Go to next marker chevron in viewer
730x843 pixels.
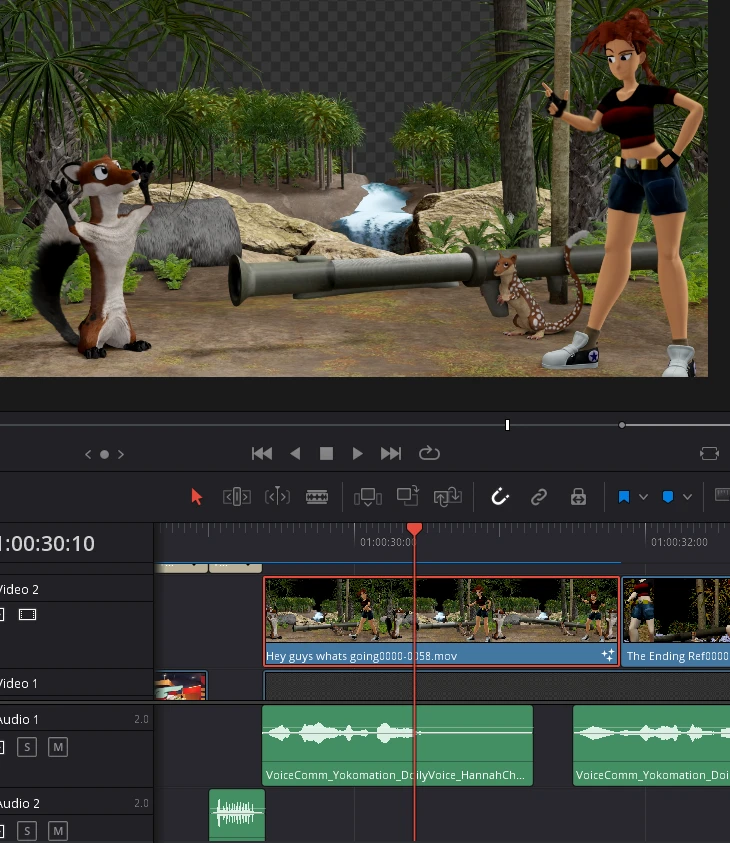click(121, 454)
